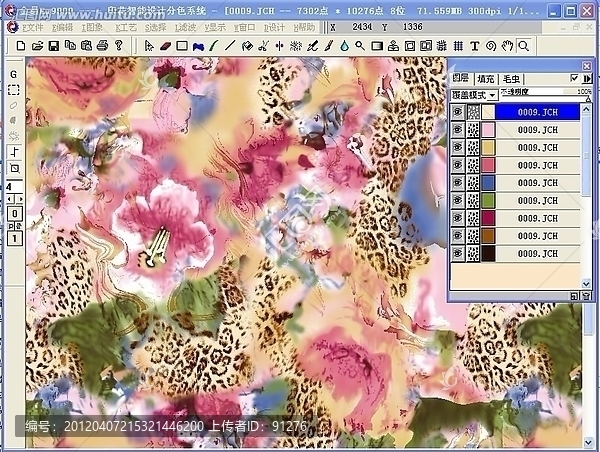Viewport: 600px width, 452px height.
Task: Adjust the 不透明度 opacity slider handle
Action: [588, 99]
